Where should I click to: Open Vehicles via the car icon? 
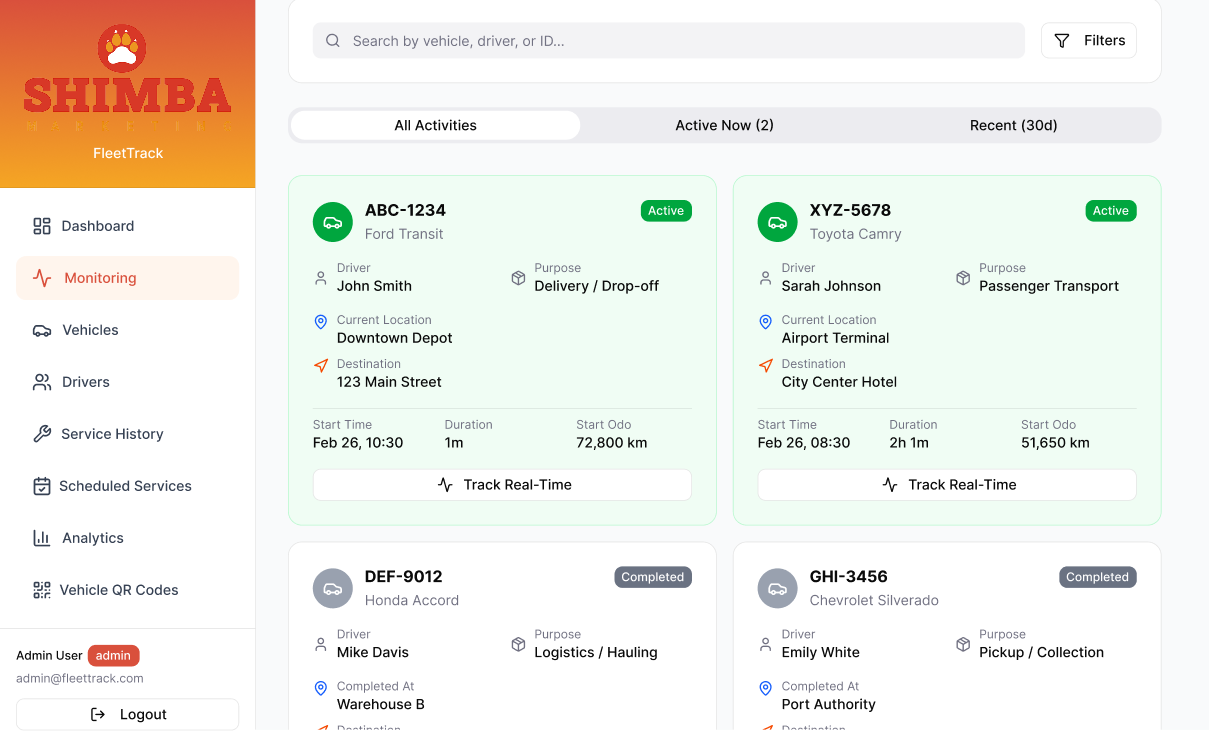click(x=41, y=330)
